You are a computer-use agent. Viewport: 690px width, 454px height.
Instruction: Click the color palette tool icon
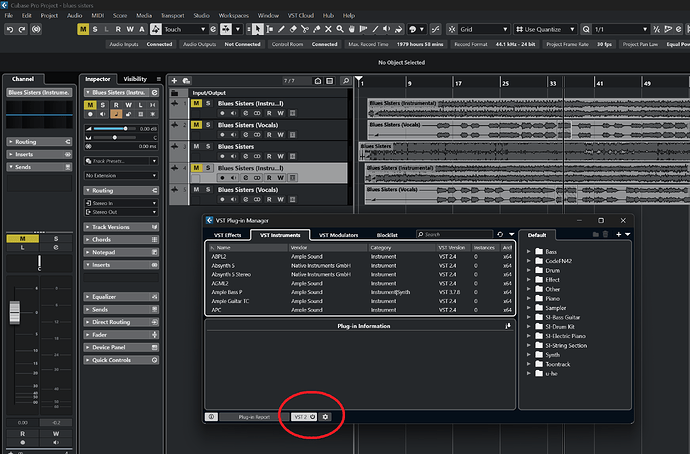[x=413, y=29]
